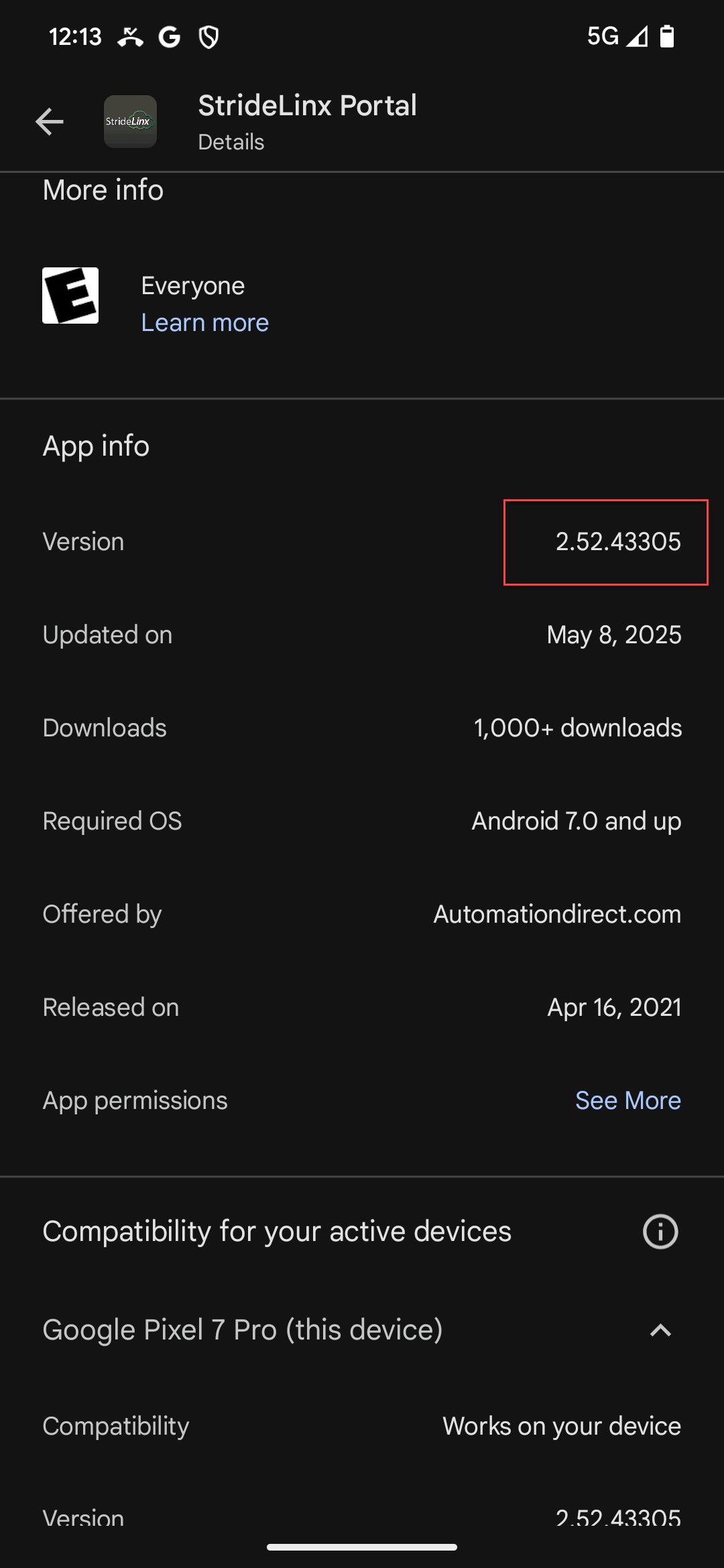Tap the App permissions row label
The image size is (724, 1568).
coord(135,1101)
